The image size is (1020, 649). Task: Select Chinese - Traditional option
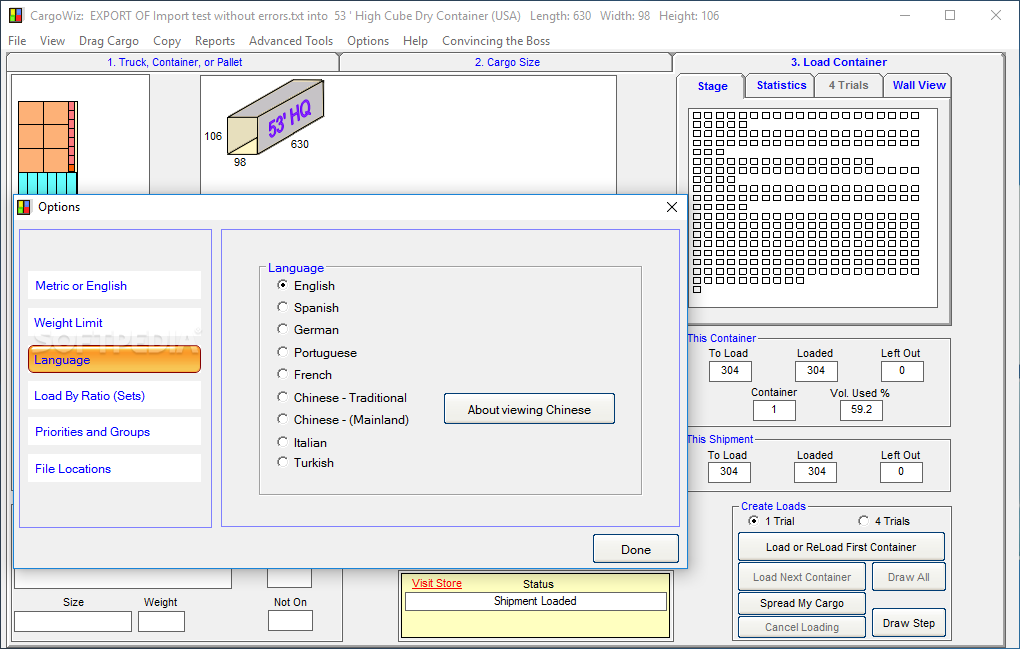tap(342, 397)
